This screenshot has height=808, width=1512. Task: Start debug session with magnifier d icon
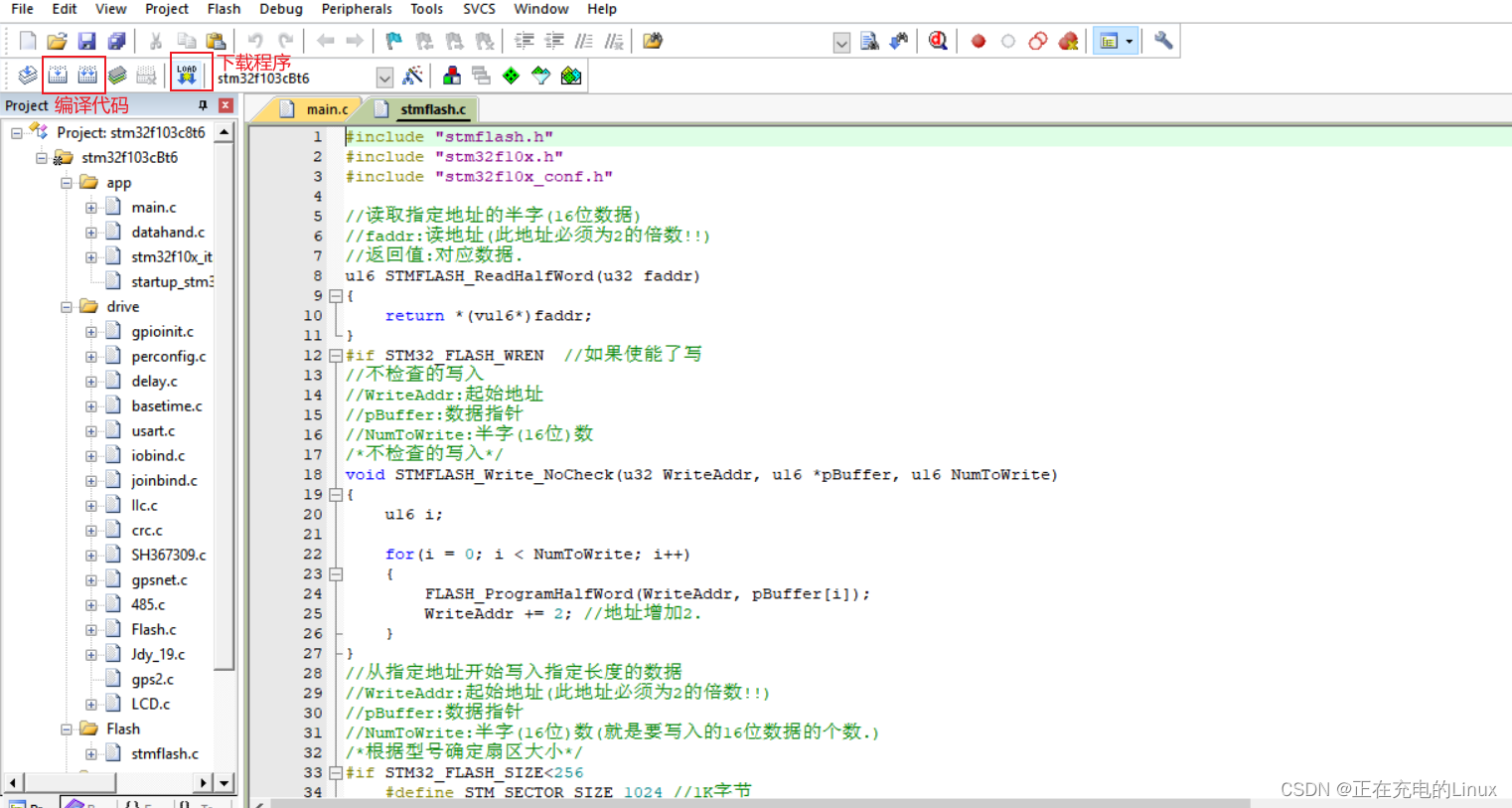938,41
